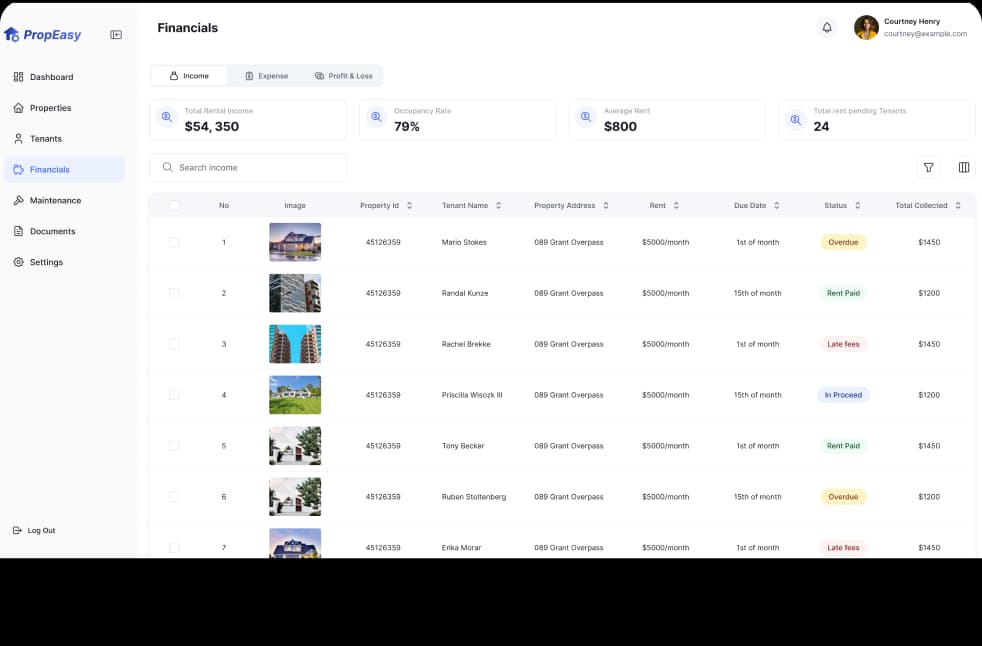Click Courtney Henry's profile avatar
This screenshot has height=646, width=982.
click(866, 28)
